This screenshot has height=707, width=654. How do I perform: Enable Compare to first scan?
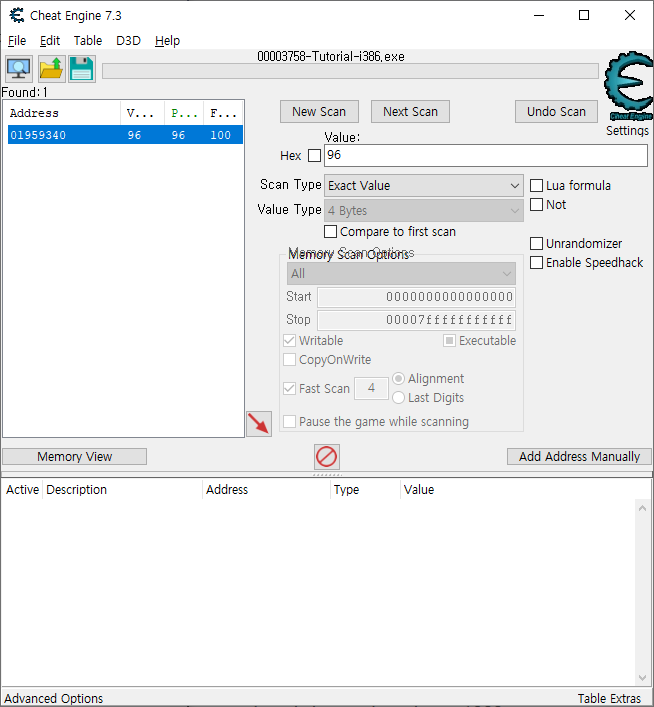pos(331,232)
